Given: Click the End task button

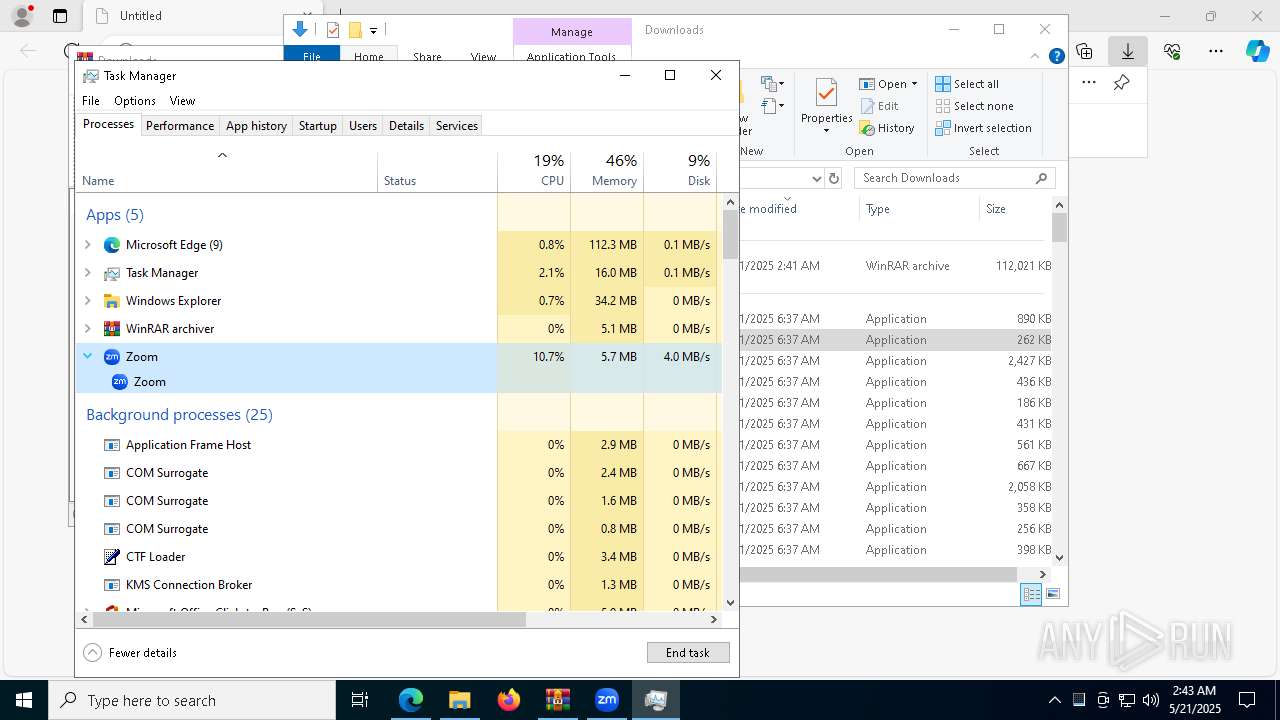Looking at the screenshot, I should 688,653.
